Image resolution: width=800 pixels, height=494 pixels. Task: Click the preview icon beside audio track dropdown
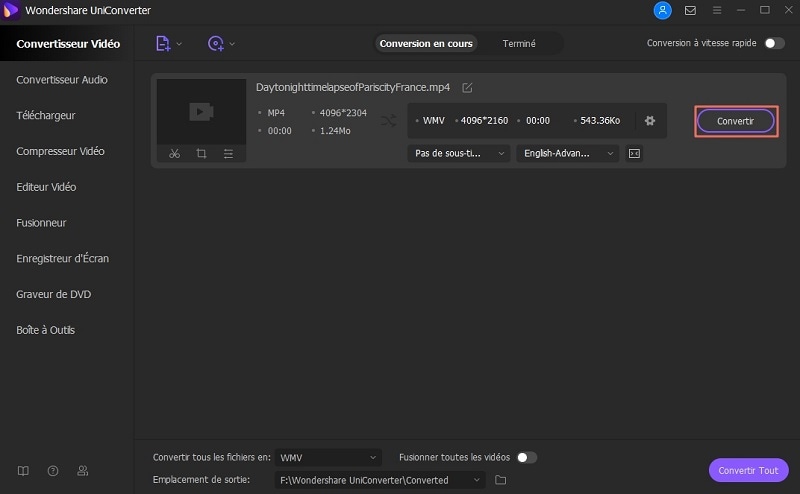coord(634,154)
